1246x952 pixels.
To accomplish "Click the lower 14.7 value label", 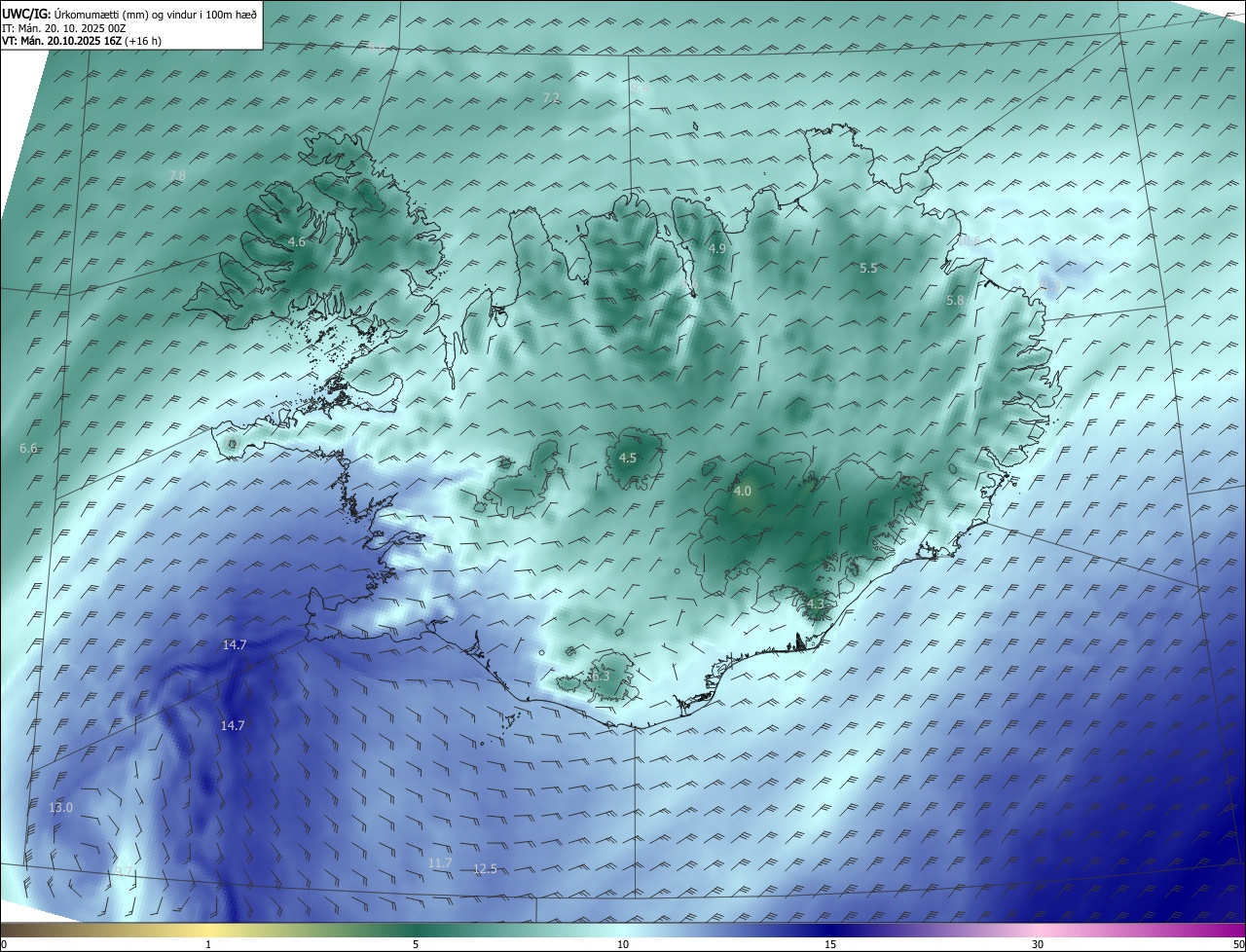I will click(x=233, y=725).
